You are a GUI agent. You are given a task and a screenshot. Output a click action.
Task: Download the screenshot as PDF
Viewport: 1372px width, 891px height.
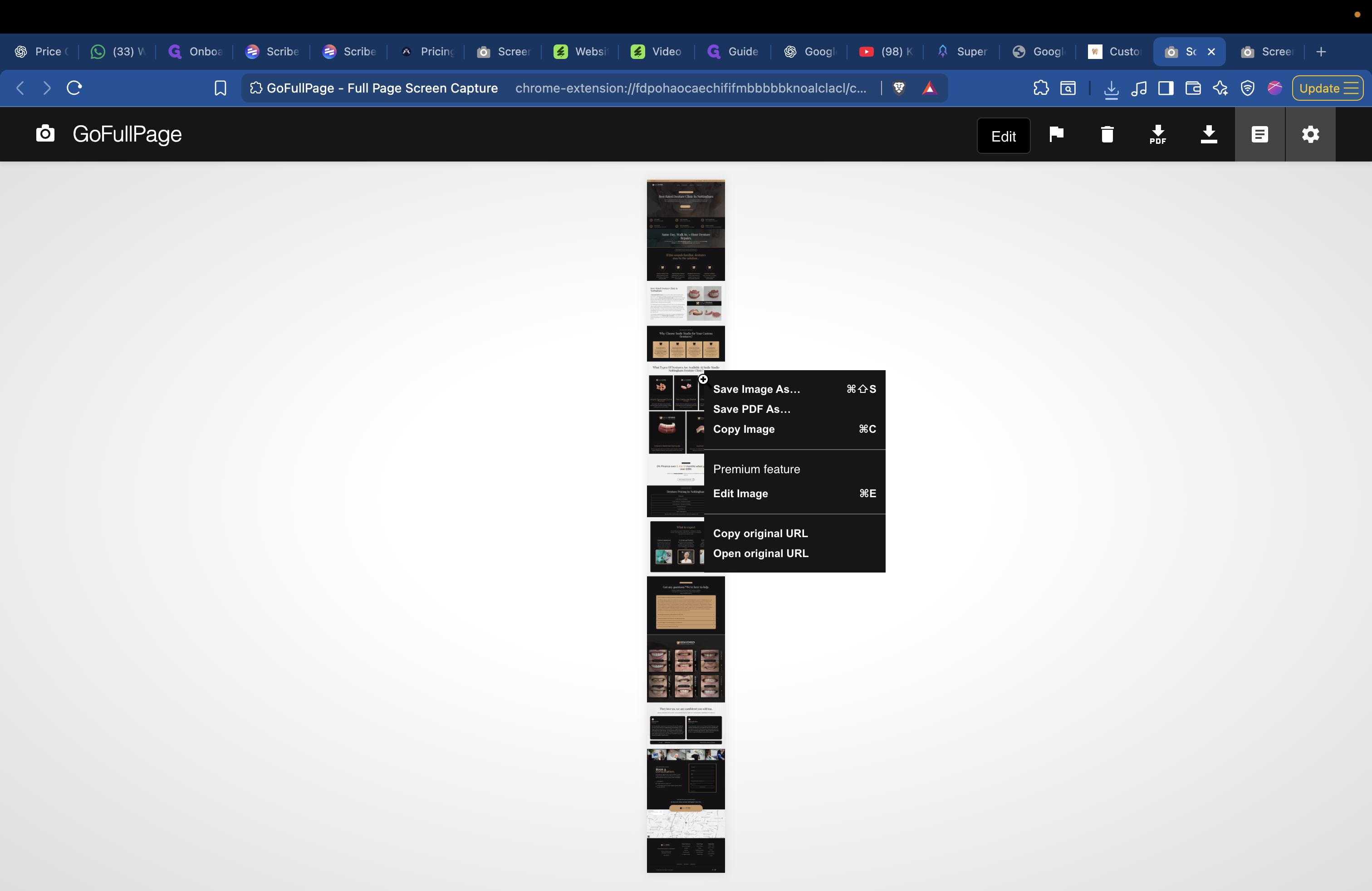(x=1157, y=134)
